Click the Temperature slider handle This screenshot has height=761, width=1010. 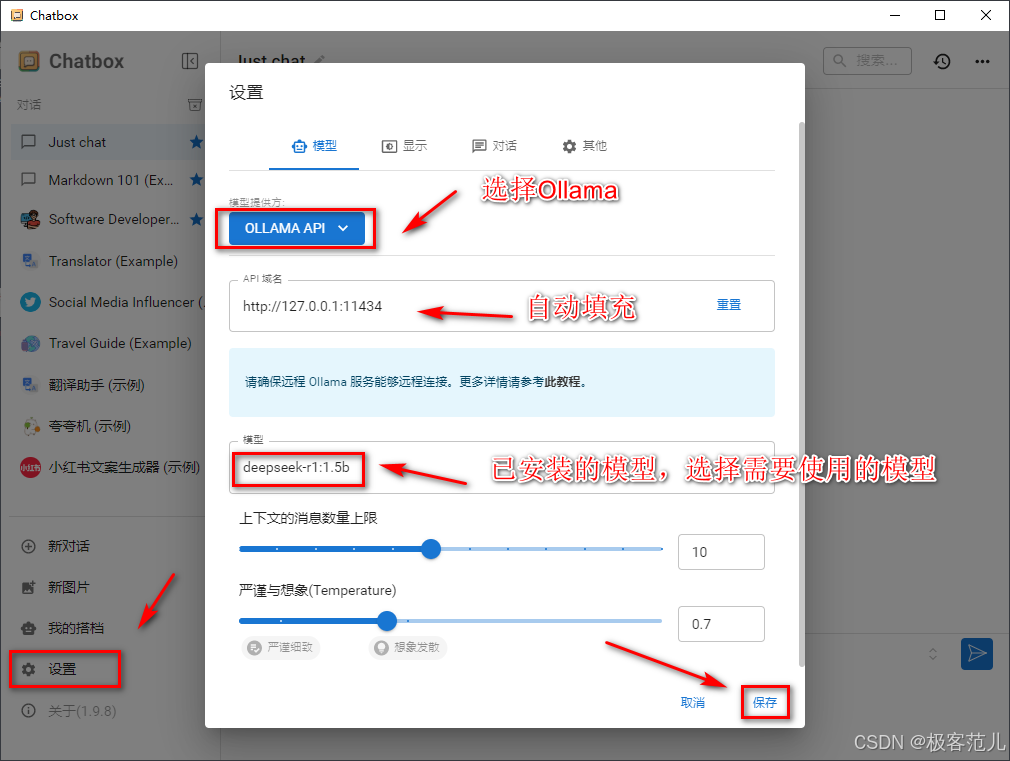(386, 621)
